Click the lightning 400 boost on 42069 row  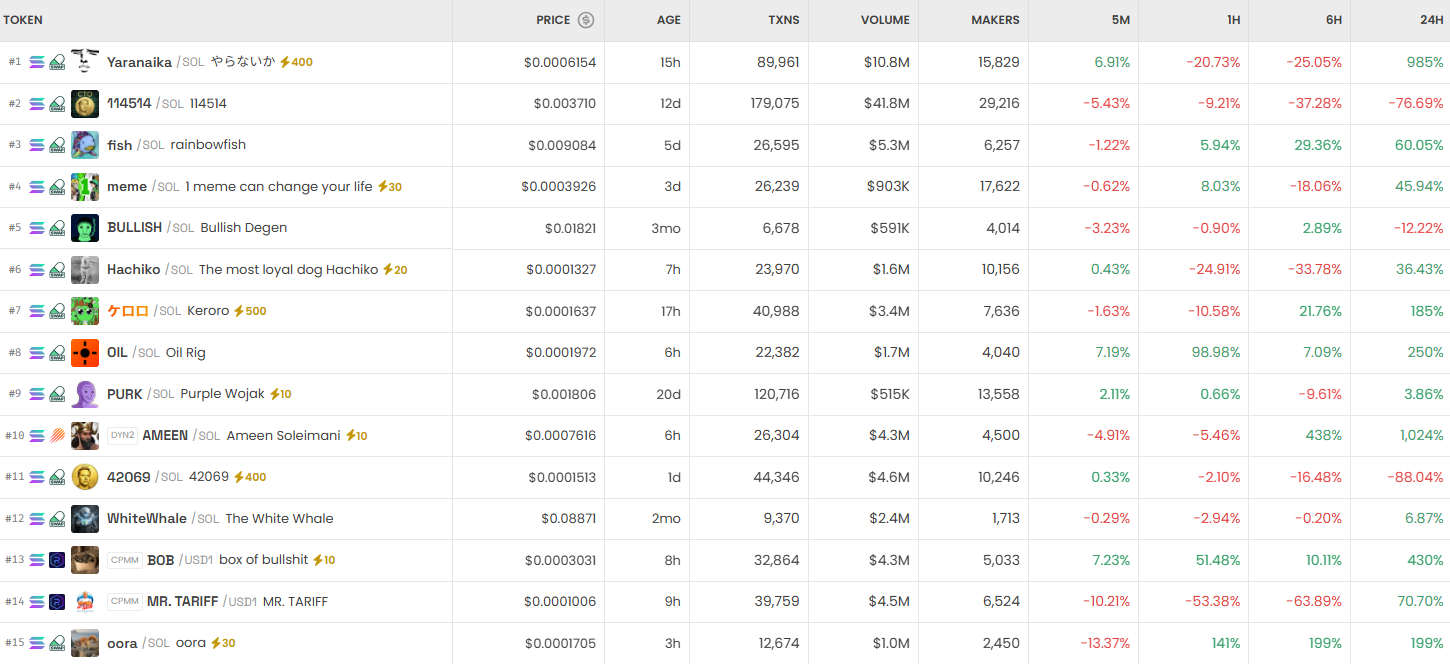click(x=250, y=477)
